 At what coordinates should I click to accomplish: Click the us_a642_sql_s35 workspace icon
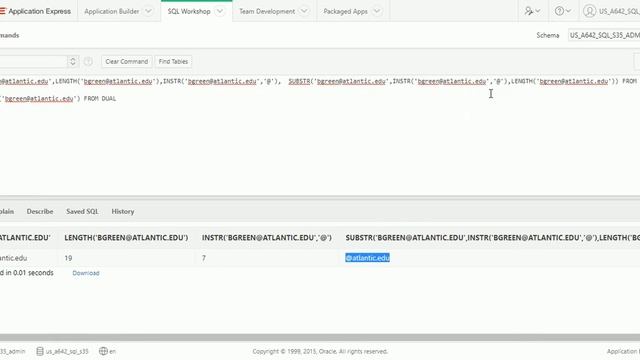pyautogui.click(x=40, y=351)
